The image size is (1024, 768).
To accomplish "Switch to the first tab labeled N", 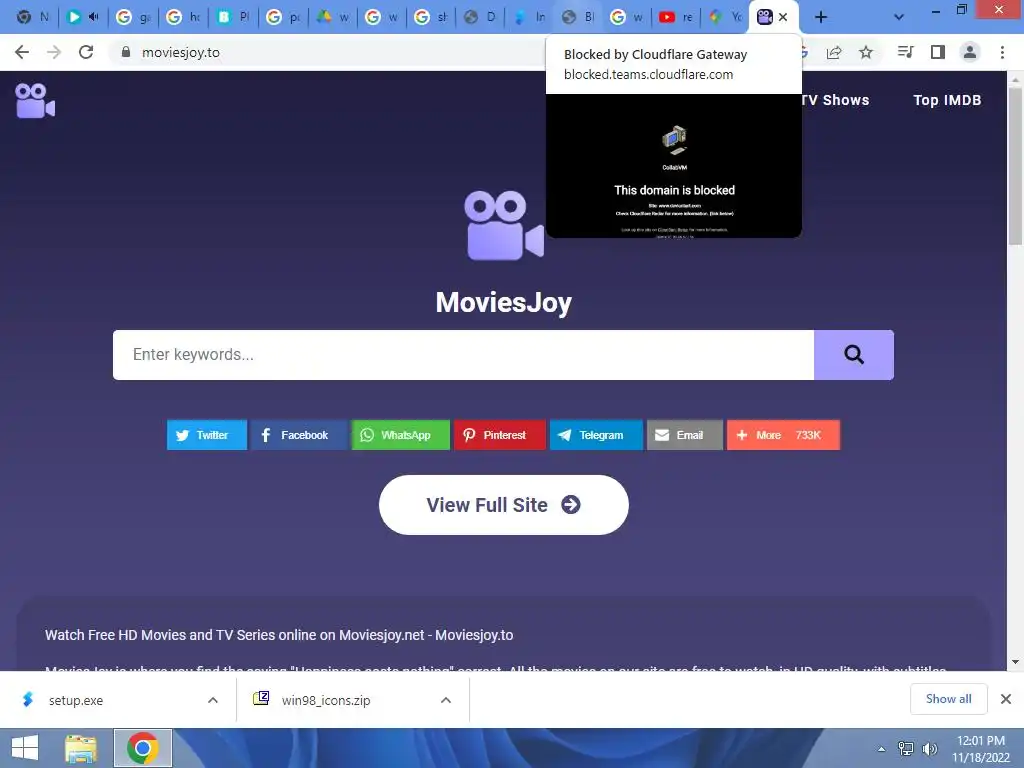I will click(33, 17).
